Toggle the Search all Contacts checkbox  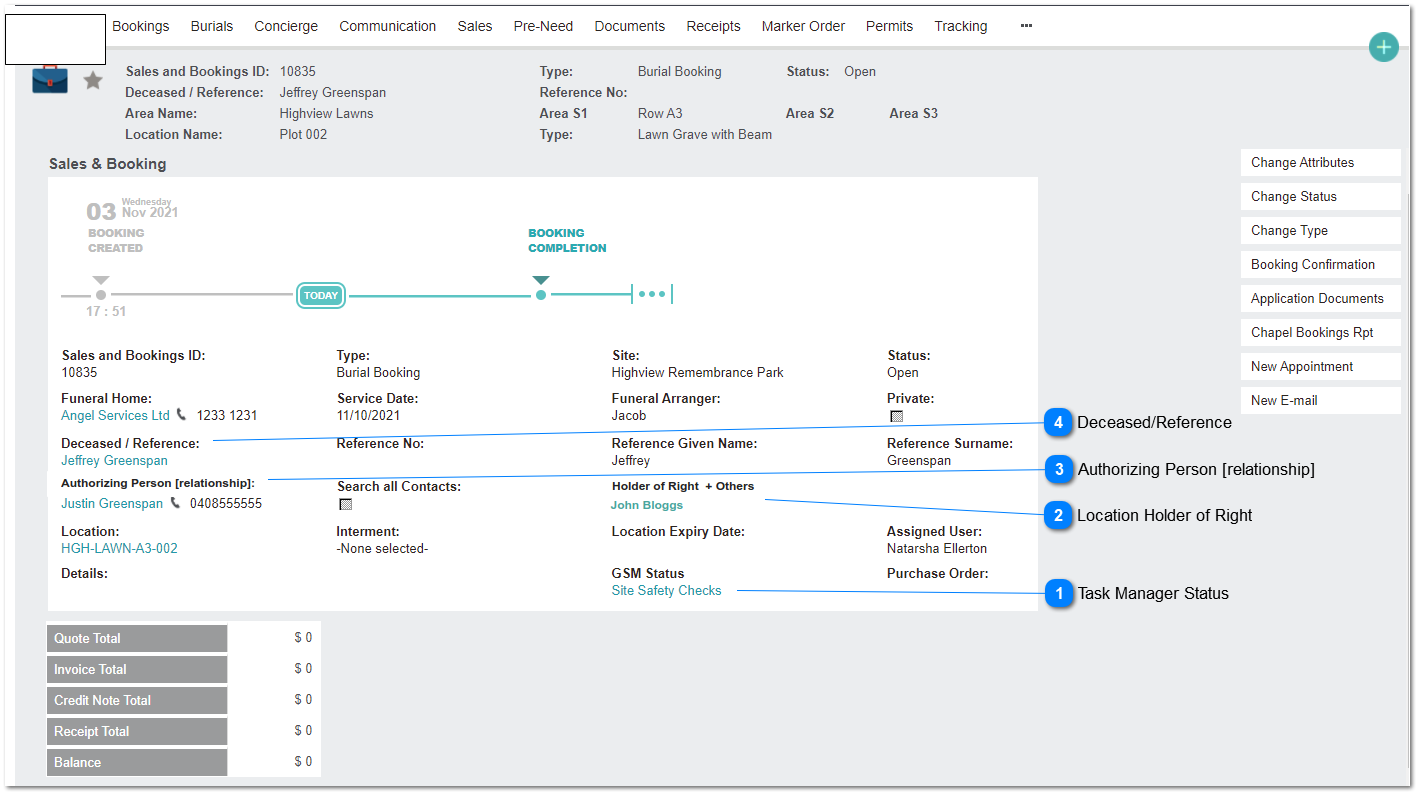click(346, 504)
